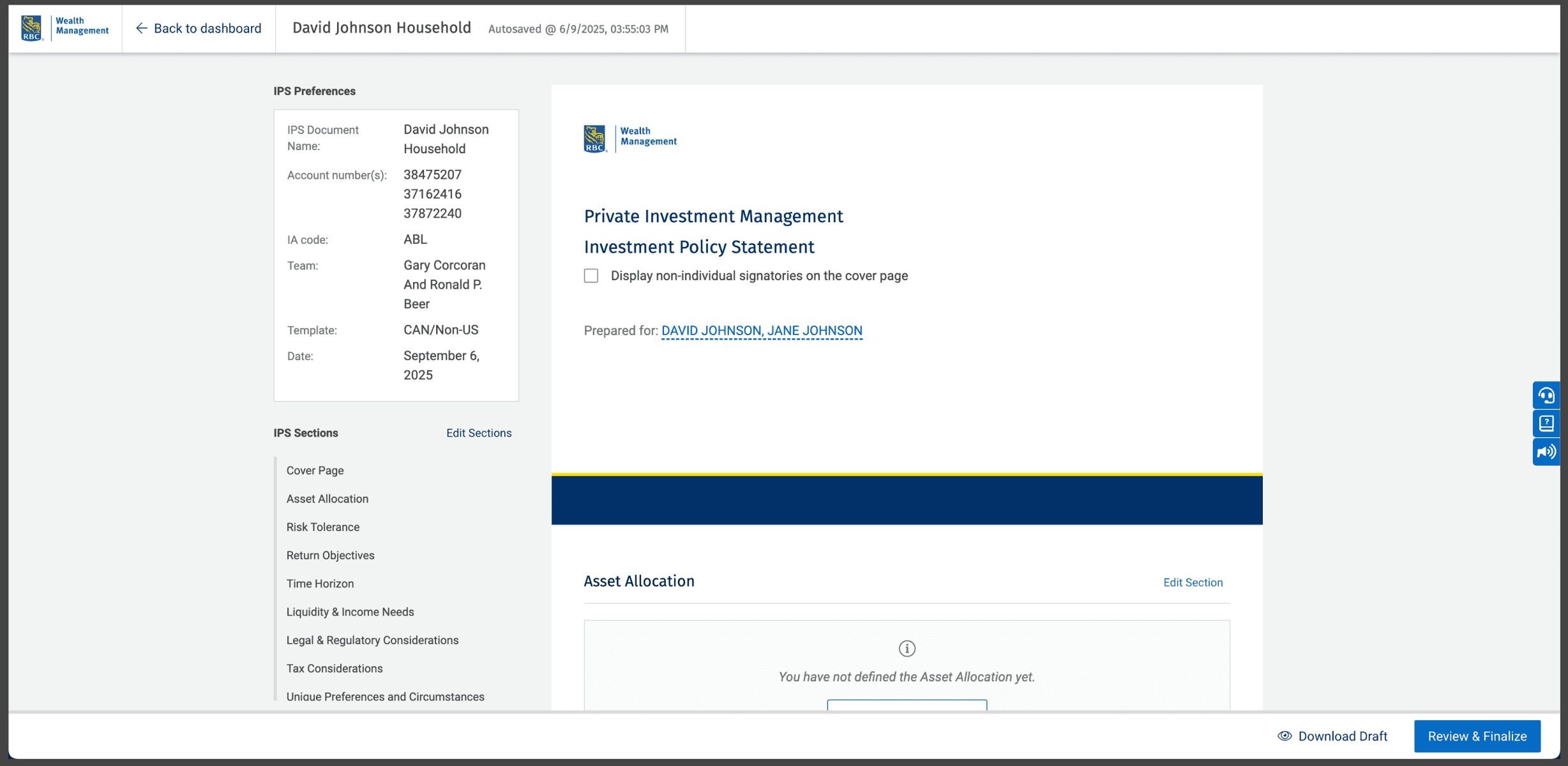
Task: Select Tax Considerations section
Action: (x=334, y=668)
